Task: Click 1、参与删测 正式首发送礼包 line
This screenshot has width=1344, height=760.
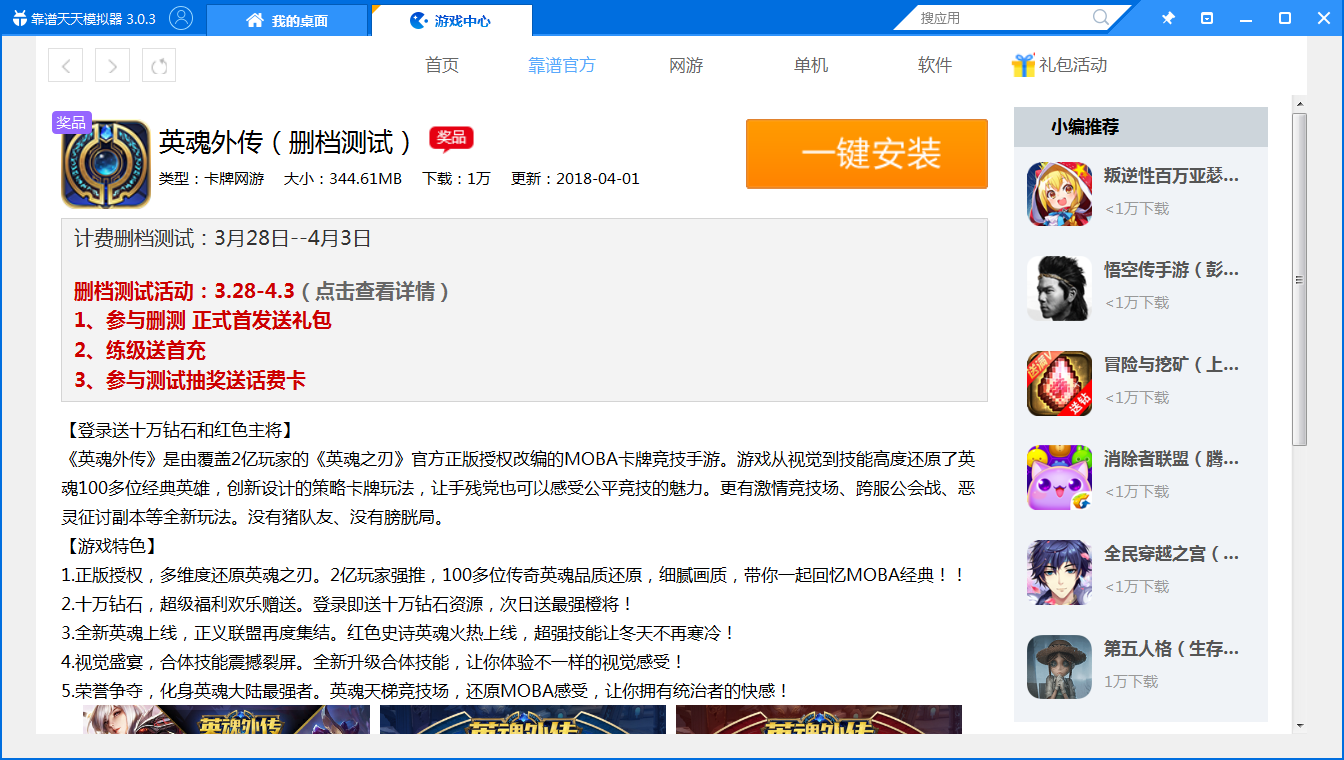Action: (x=202, y=321)
